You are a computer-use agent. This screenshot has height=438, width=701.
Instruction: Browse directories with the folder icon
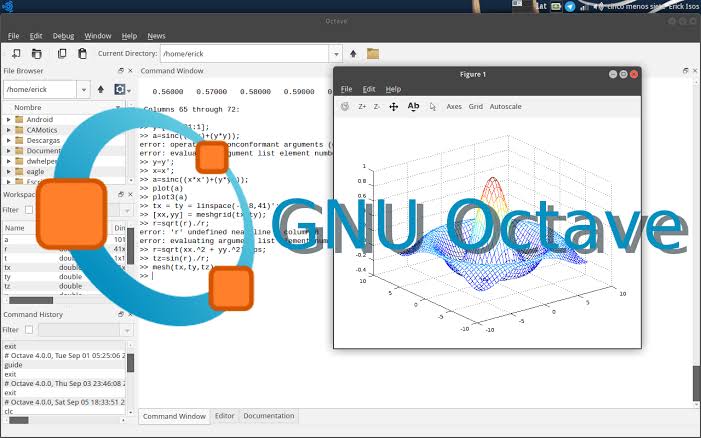373,54
